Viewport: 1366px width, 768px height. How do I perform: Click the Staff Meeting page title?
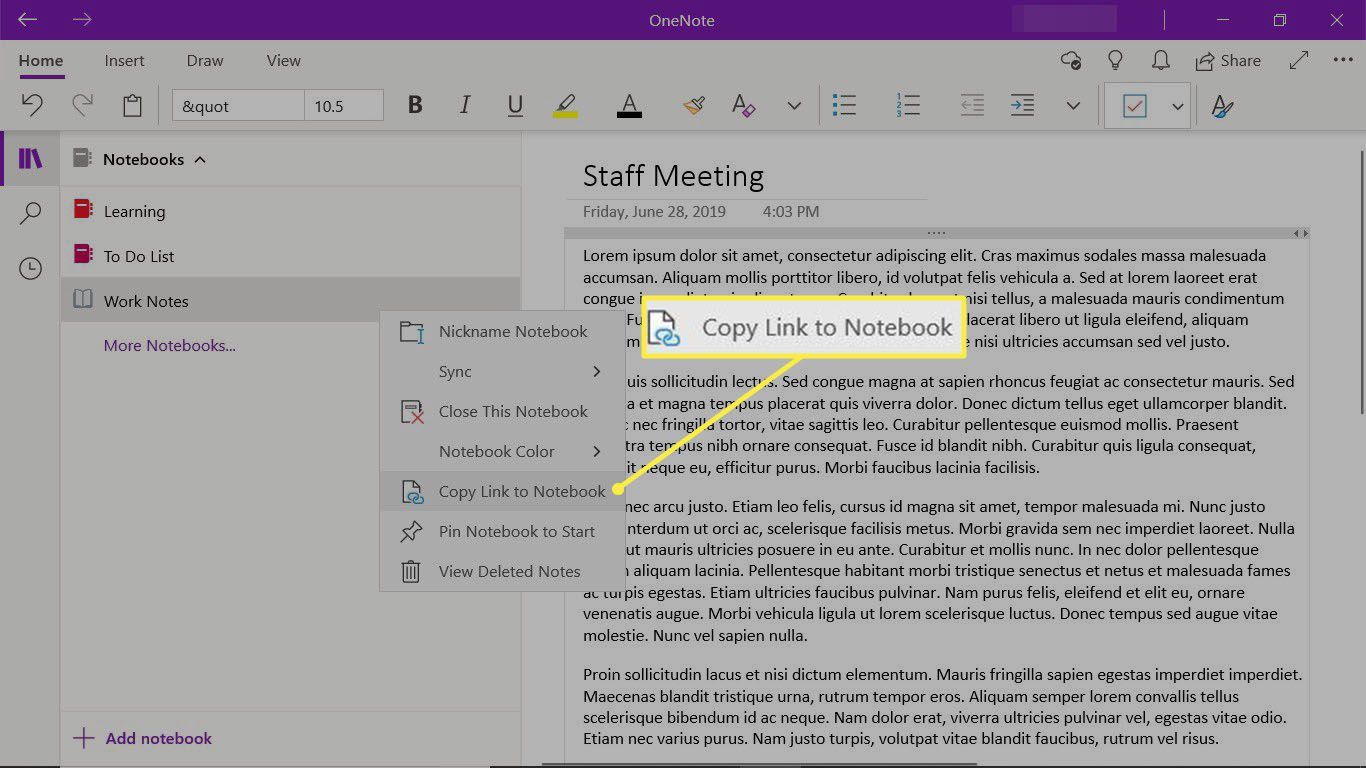[x=673, y=176]
